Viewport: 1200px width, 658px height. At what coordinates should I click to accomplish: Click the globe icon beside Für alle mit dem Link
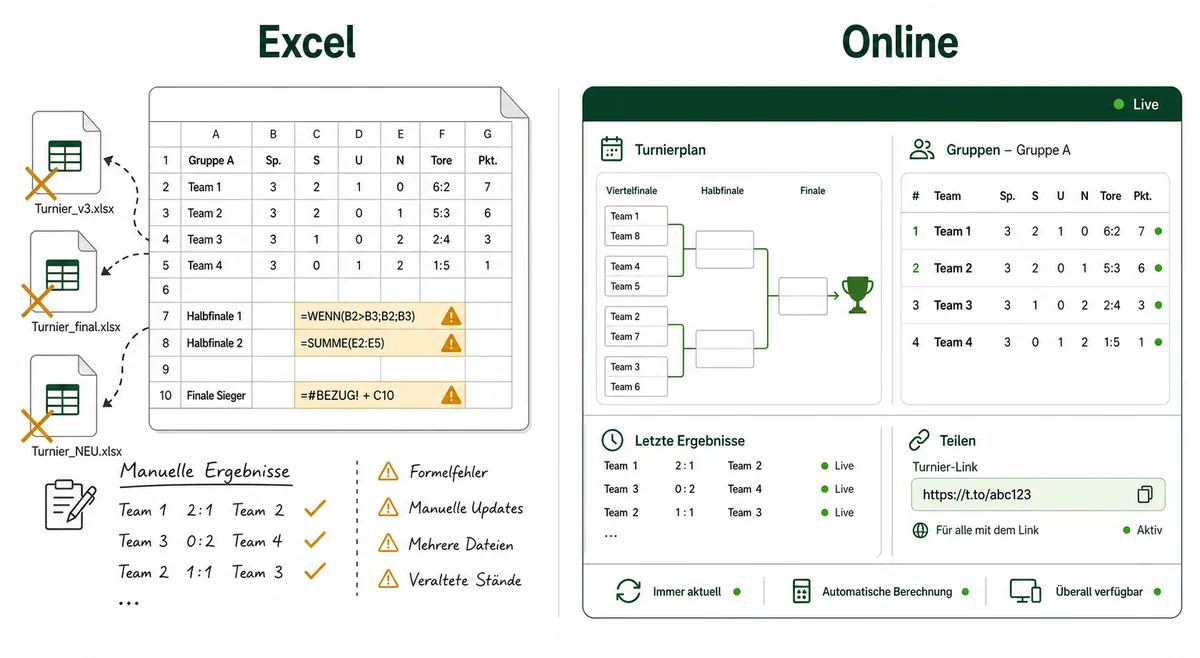[x=921, y=530]
